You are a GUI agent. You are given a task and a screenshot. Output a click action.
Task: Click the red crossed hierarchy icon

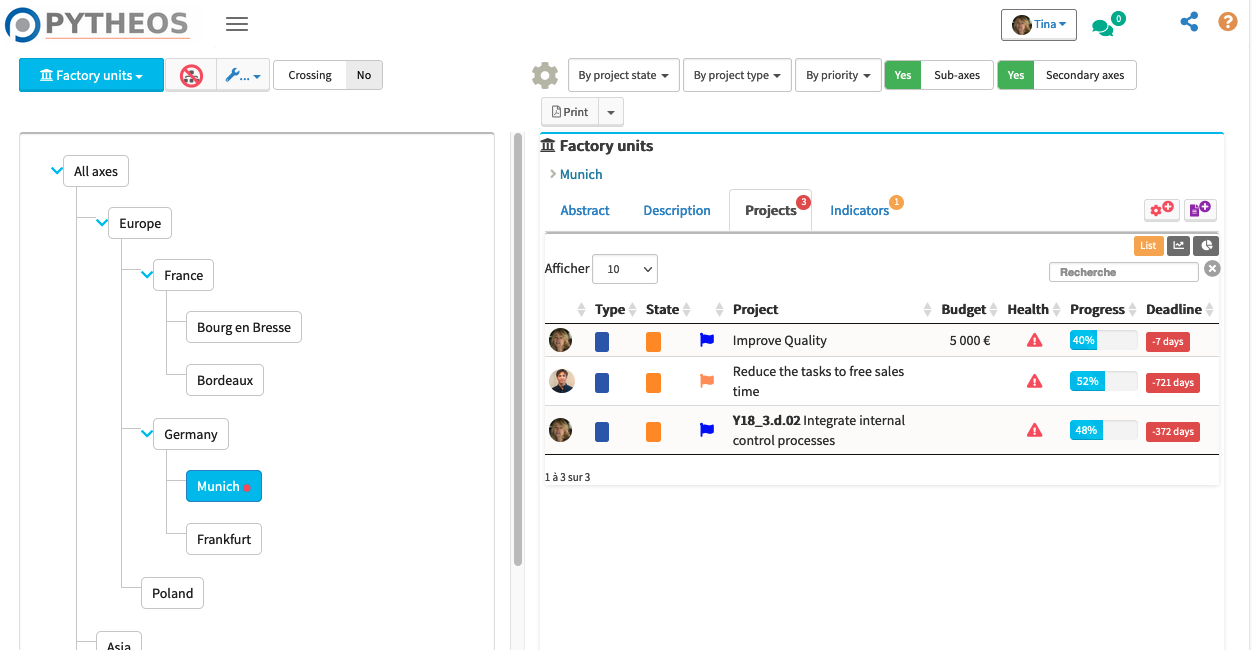191,75
